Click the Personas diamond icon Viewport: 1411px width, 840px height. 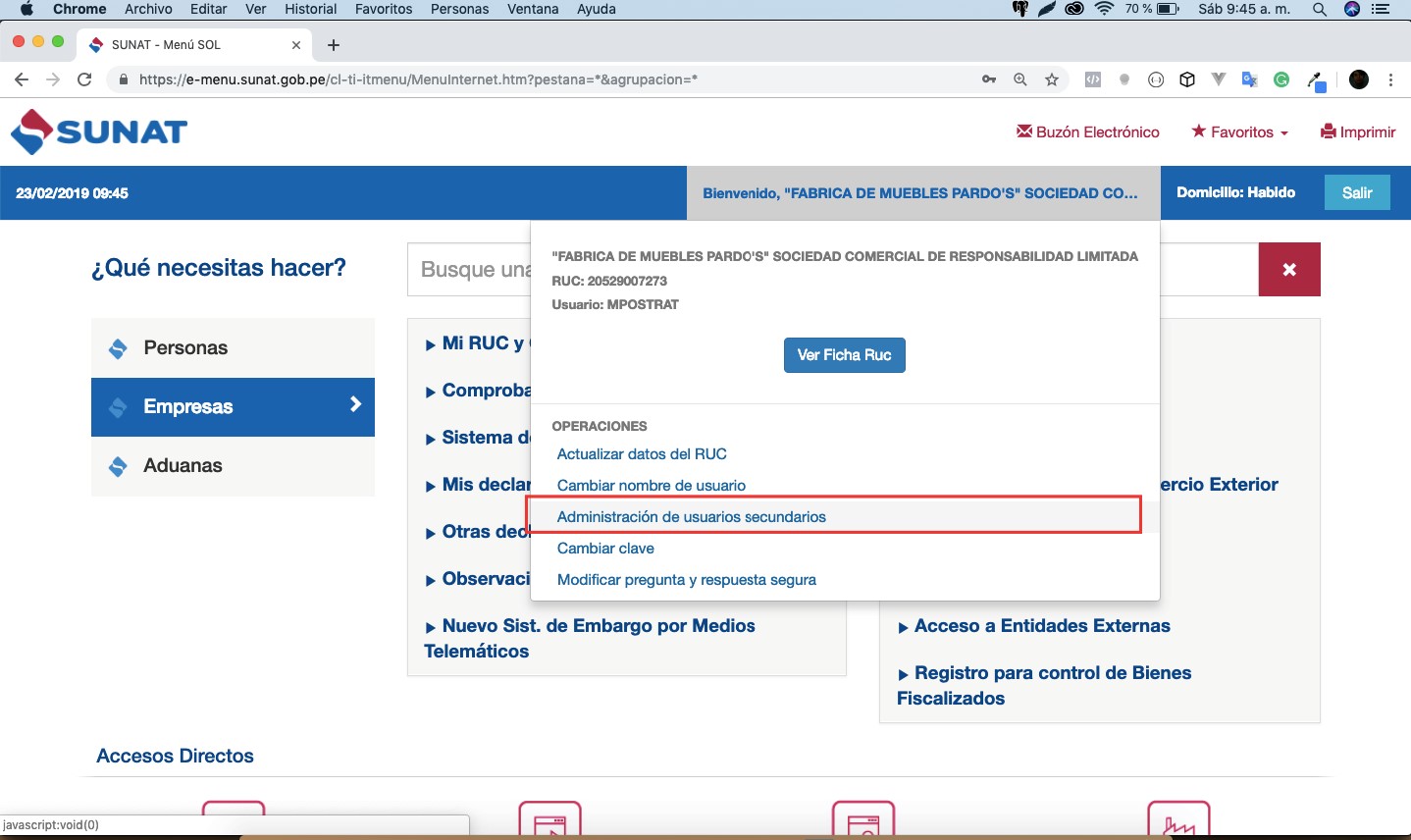click(x=118, y=348)
